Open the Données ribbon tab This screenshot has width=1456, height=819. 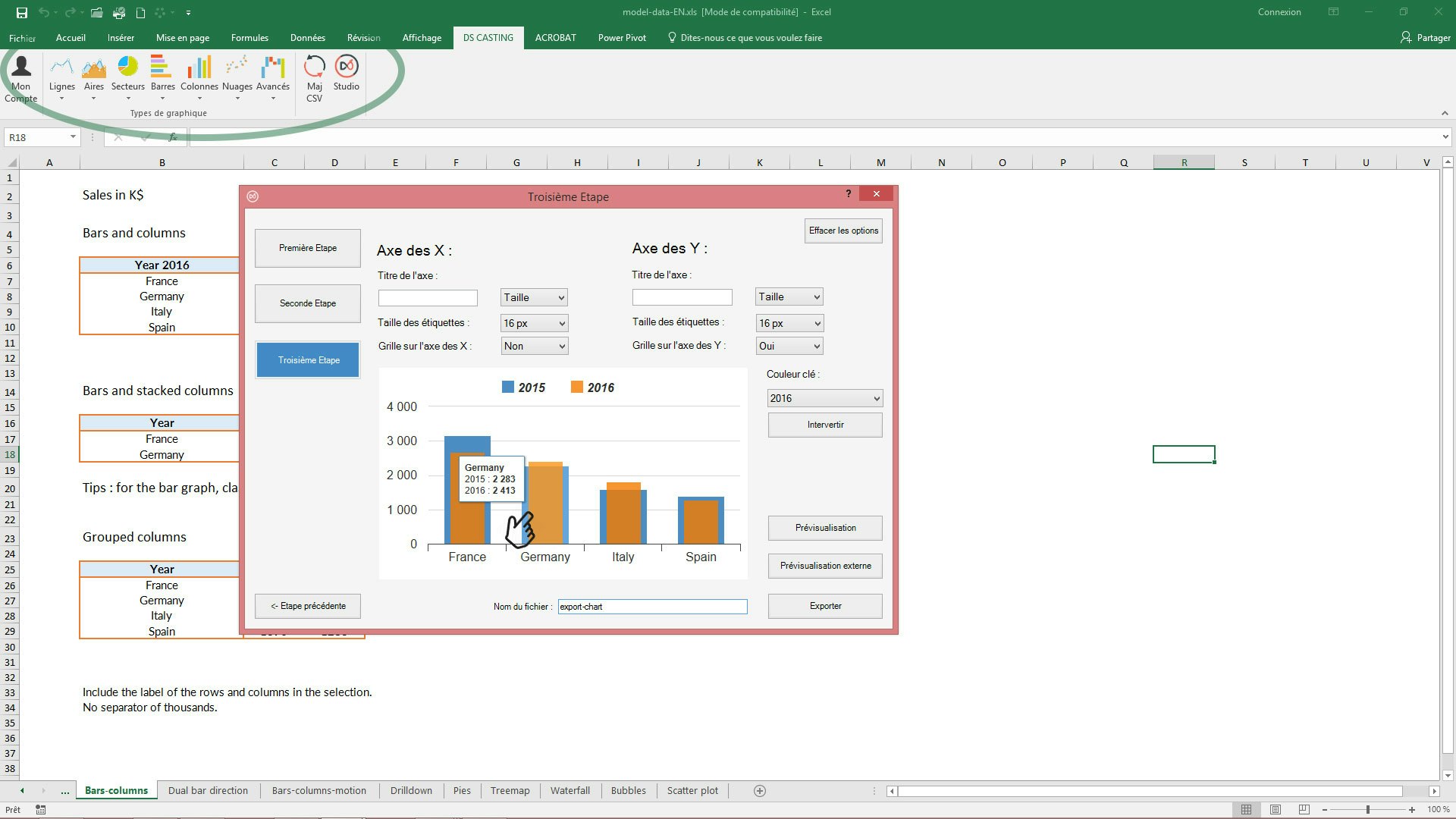pos(307,38)
